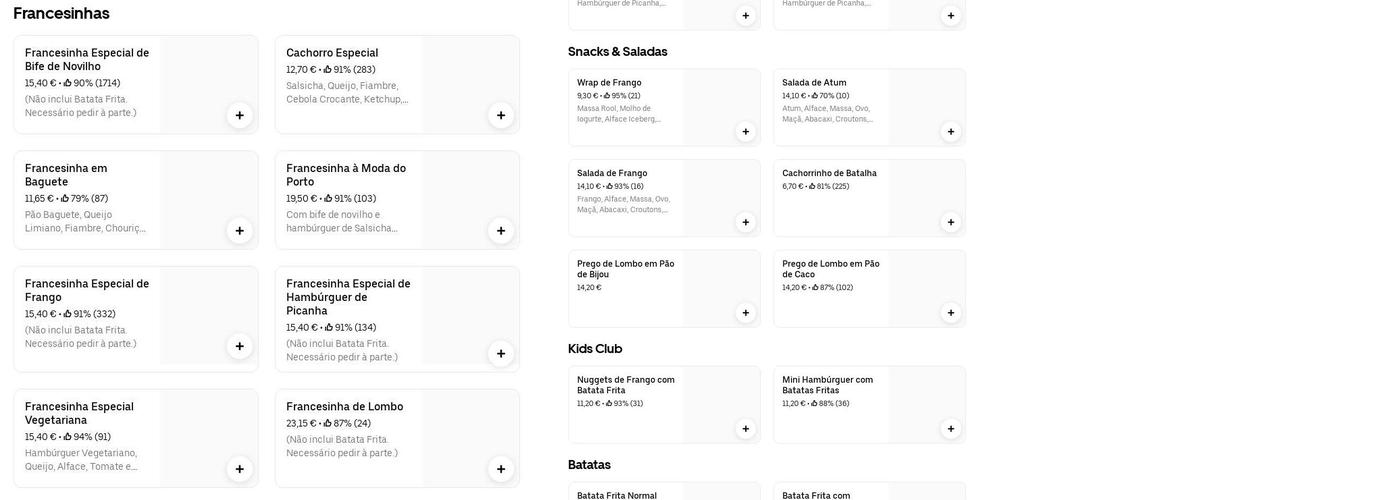The image size is (1400, 500).
Task: Add Salada de Atum to order
Action: [950, 132]
